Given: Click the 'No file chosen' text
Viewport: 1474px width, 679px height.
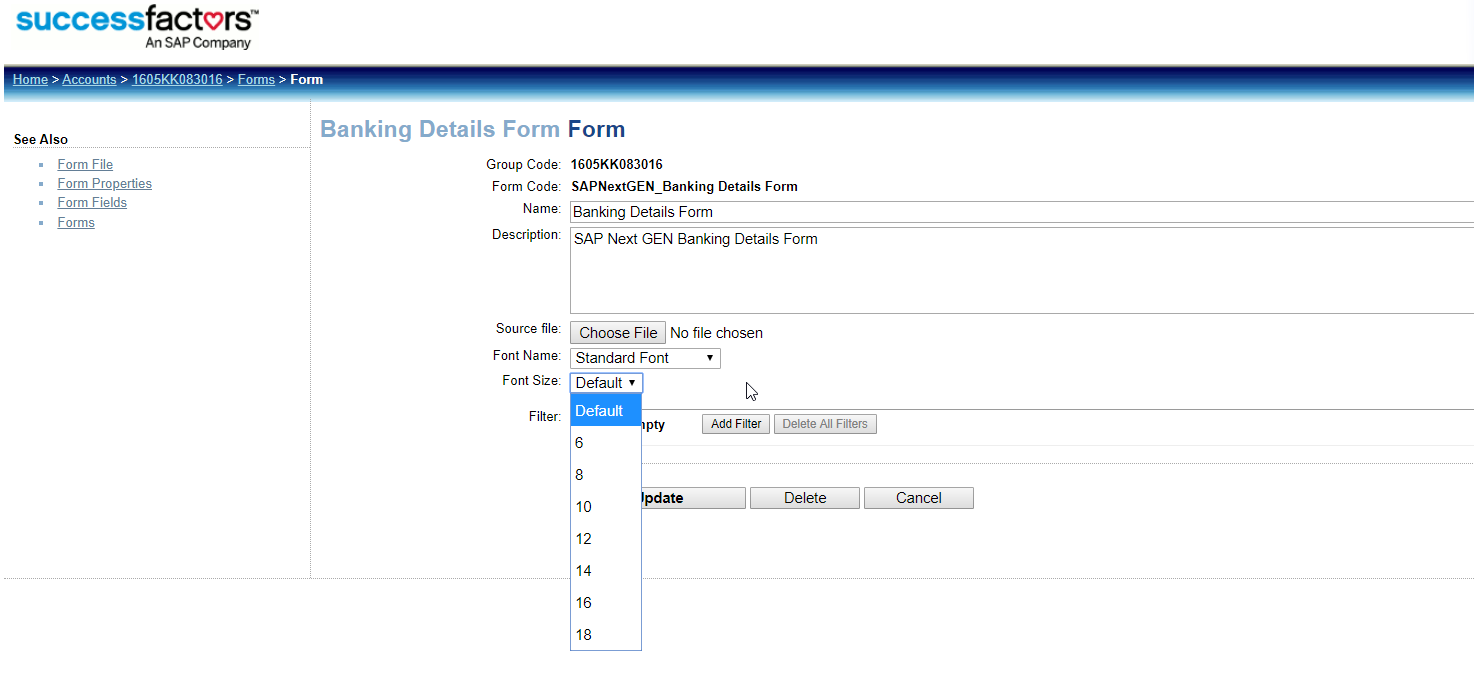Looking at the screenshot, I should (x=716, y=333).
